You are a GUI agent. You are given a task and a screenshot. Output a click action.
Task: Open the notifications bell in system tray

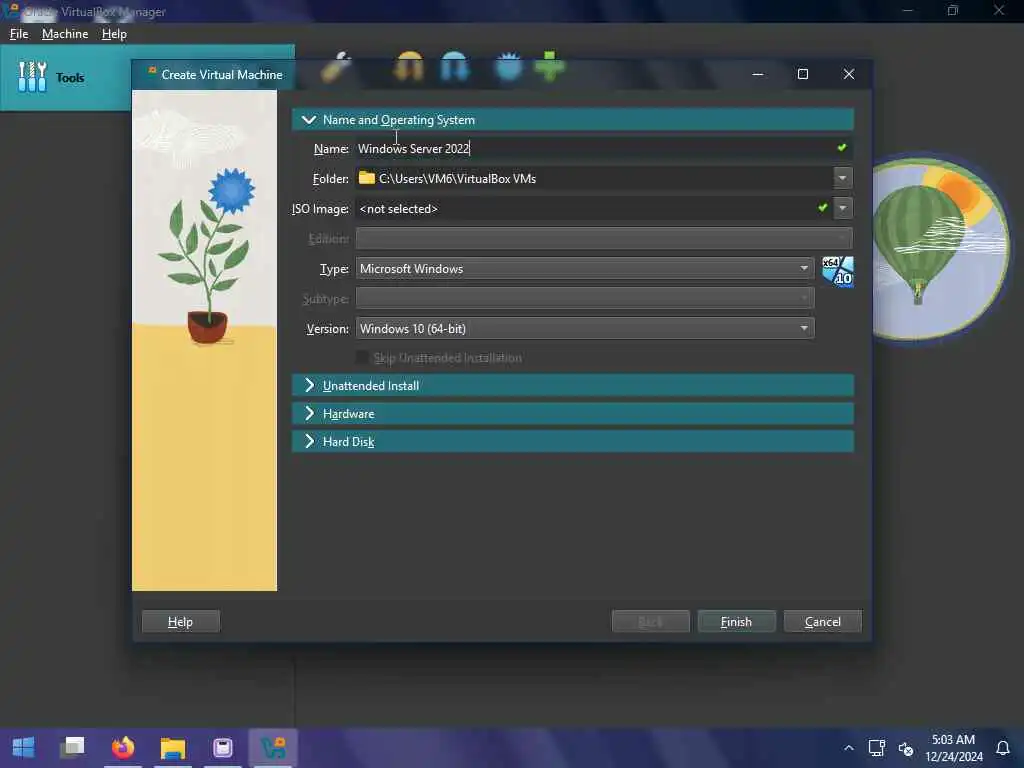[x=1003, y=748]
